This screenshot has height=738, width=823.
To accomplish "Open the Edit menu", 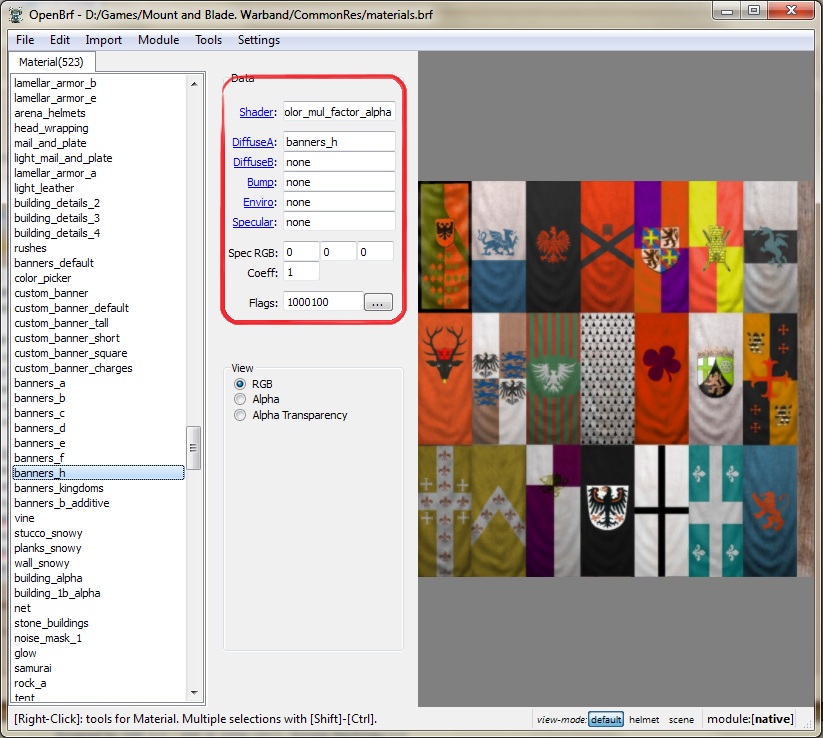I will point(59,40).
